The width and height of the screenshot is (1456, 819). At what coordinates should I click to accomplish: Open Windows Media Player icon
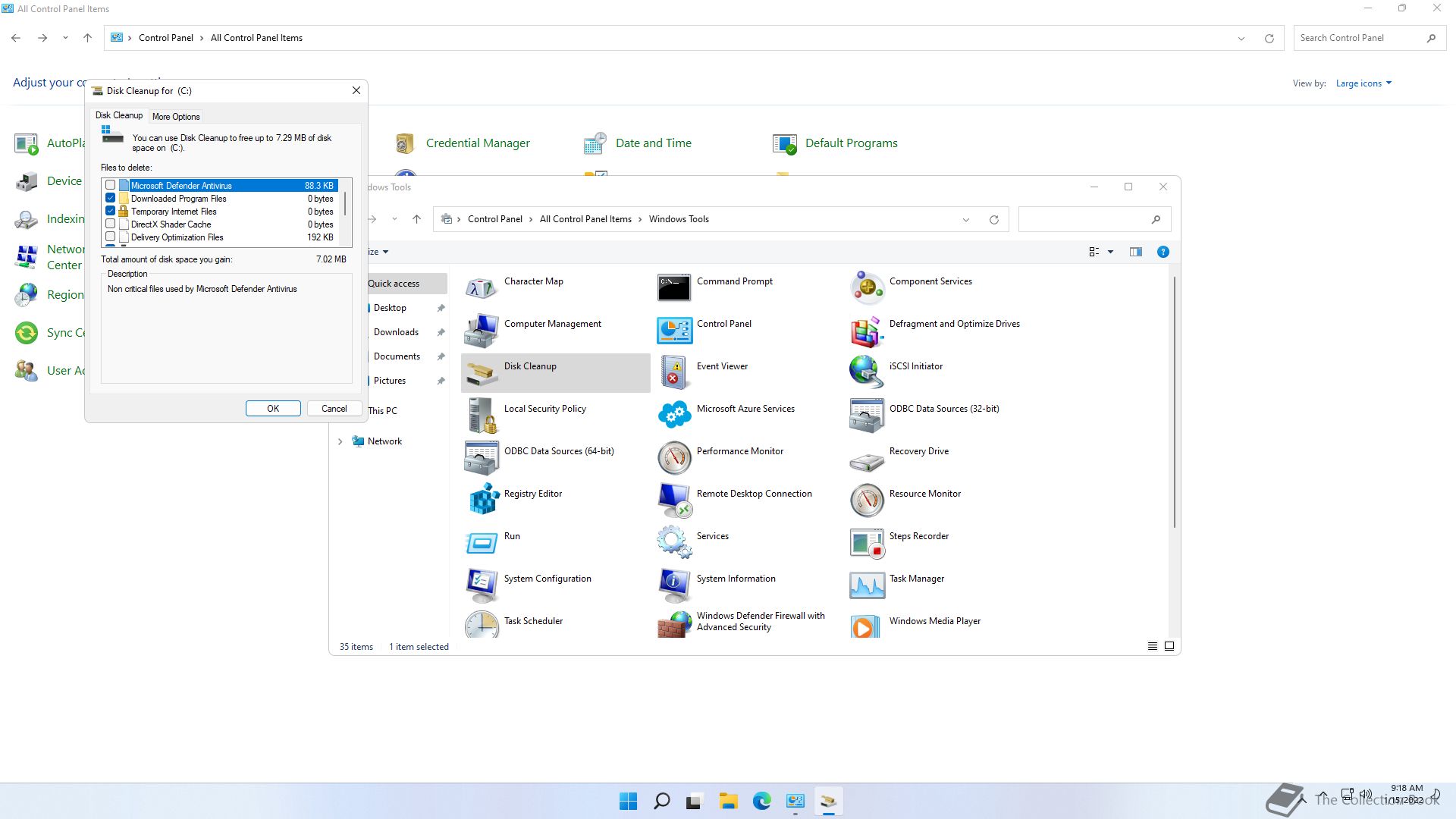tap(867, 625)
